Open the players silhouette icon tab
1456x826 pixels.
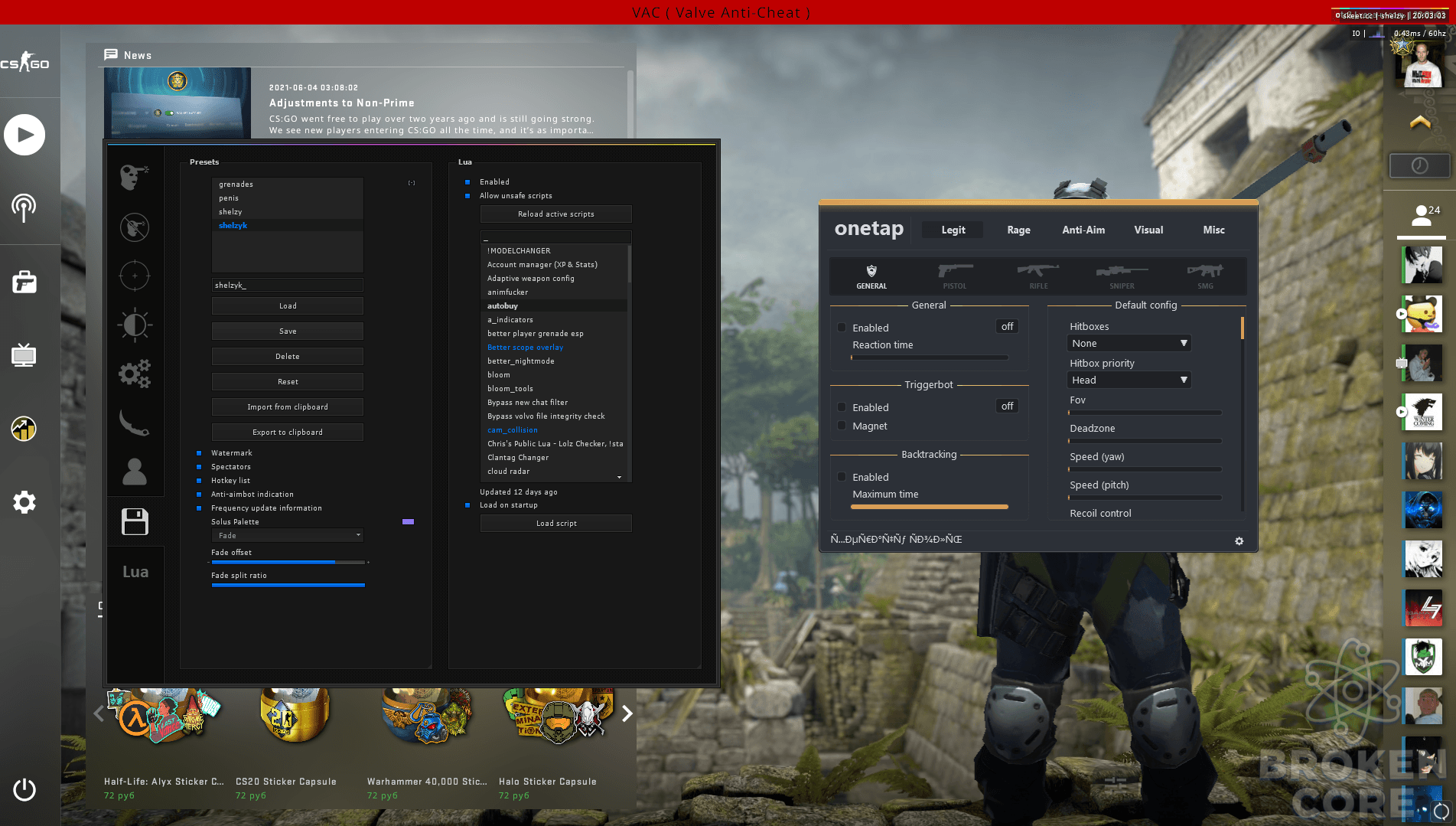(135, 472)
